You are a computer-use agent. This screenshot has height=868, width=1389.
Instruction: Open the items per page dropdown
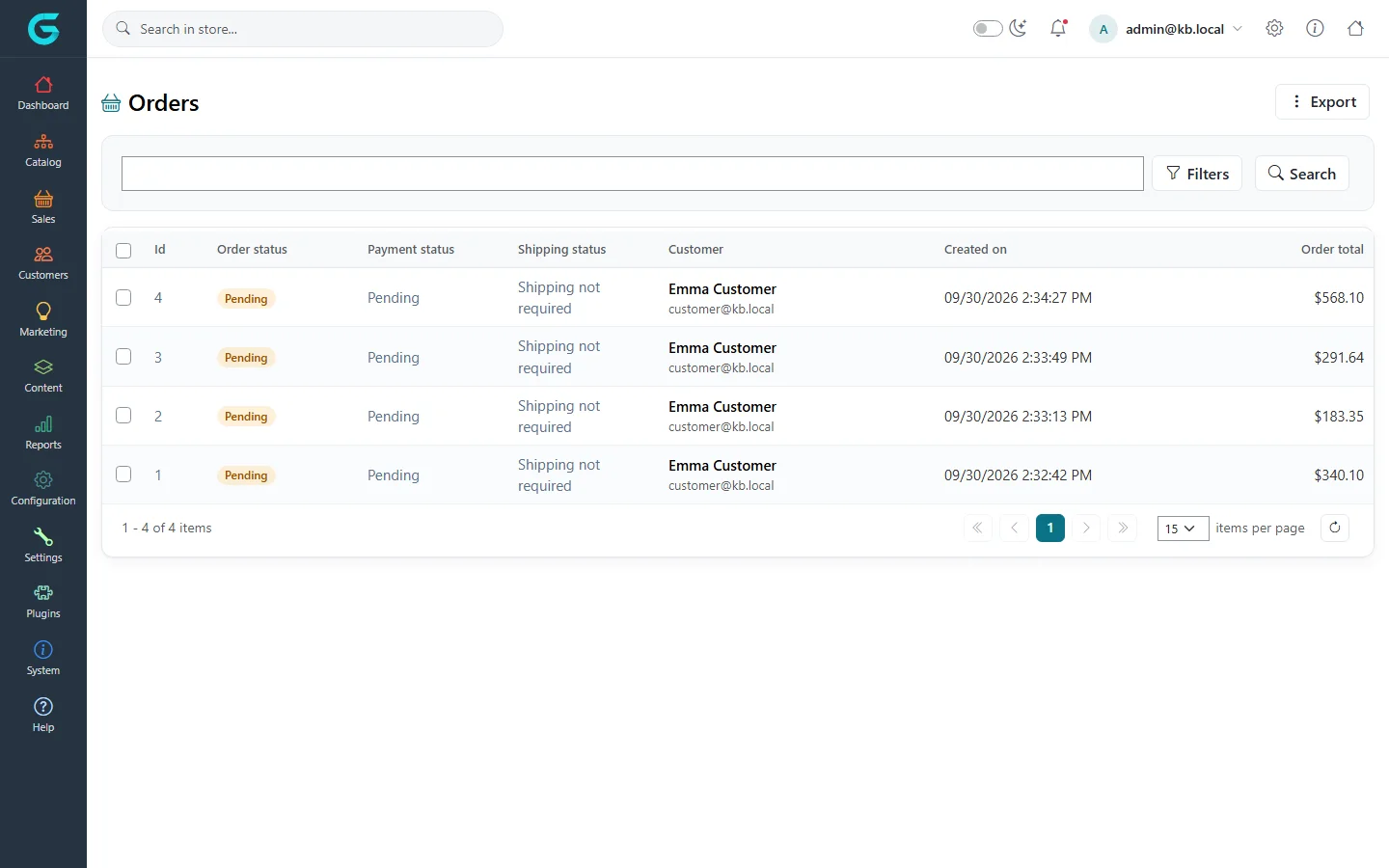pos(1183,529)
